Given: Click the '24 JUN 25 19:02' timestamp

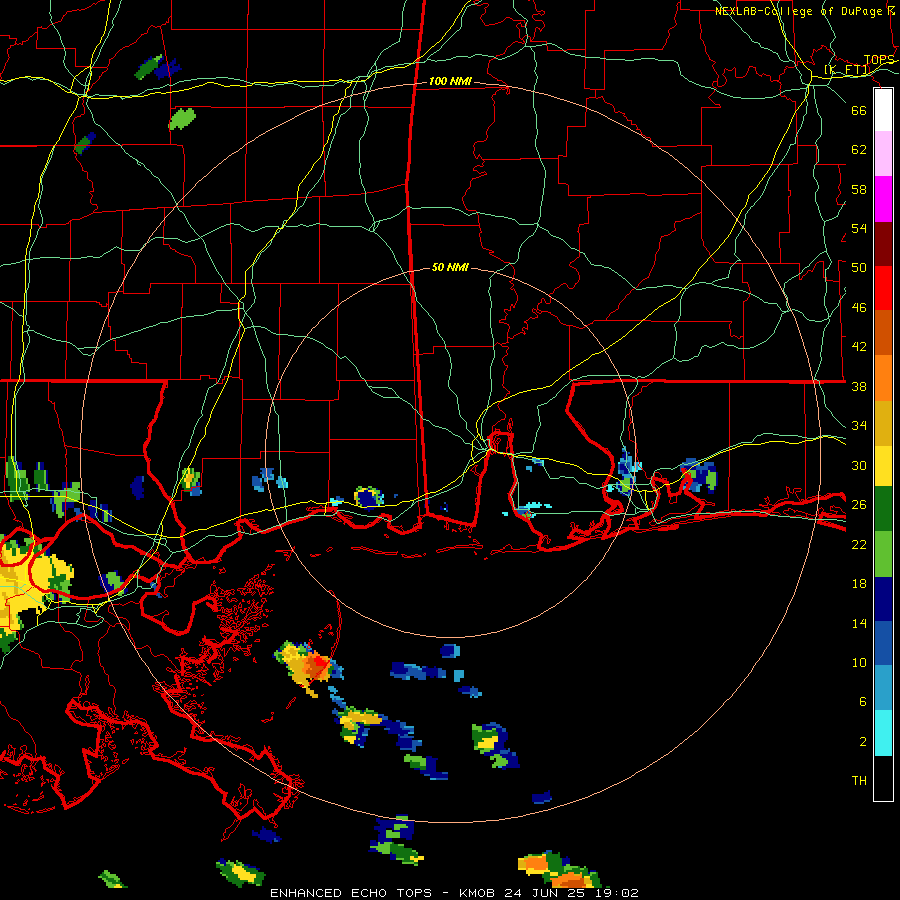Looking at the screenshot, I should pyautogui.click(x=571, y=893).
